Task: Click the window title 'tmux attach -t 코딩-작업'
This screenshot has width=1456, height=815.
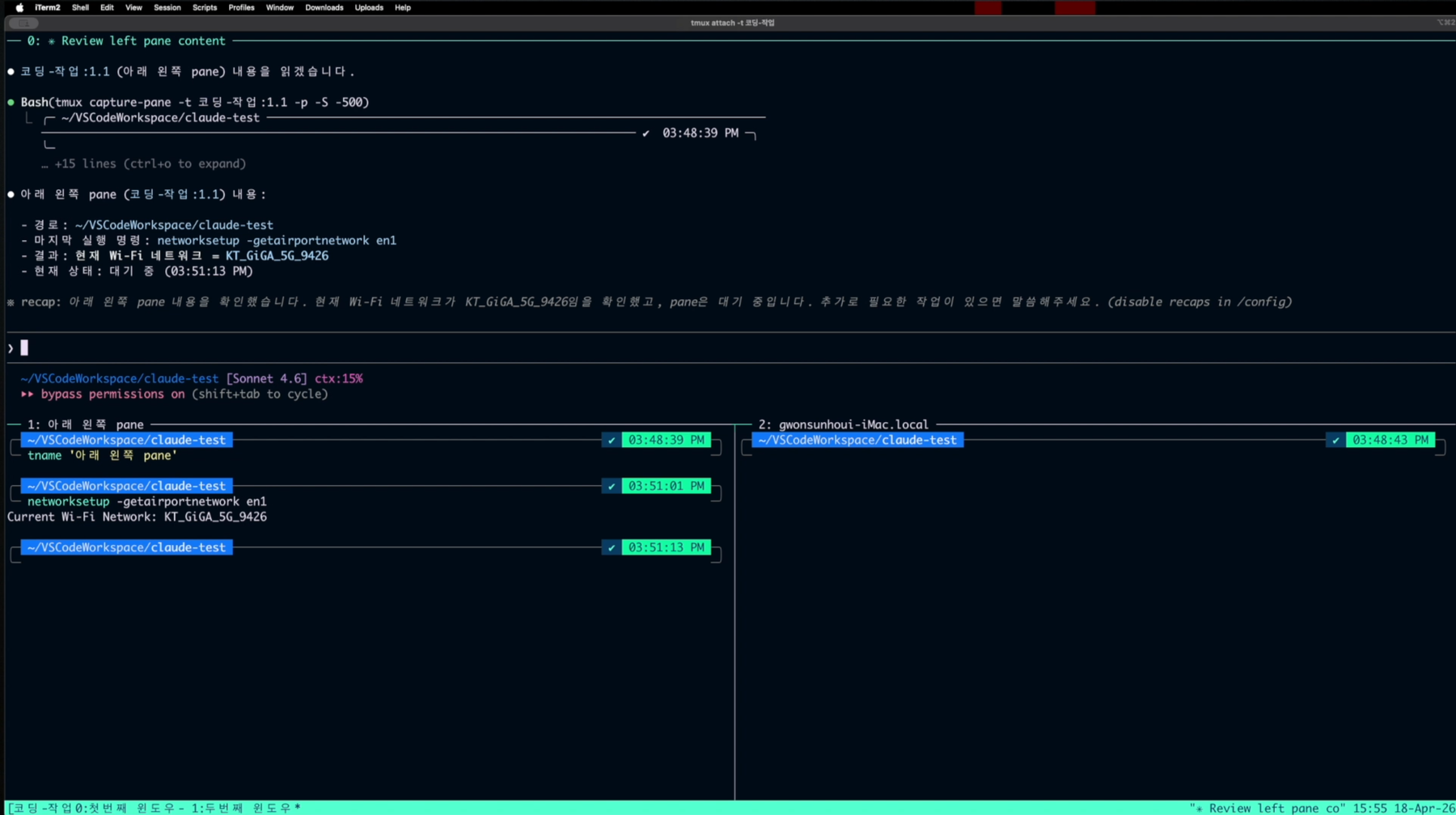Action: (x=732, y=23)
